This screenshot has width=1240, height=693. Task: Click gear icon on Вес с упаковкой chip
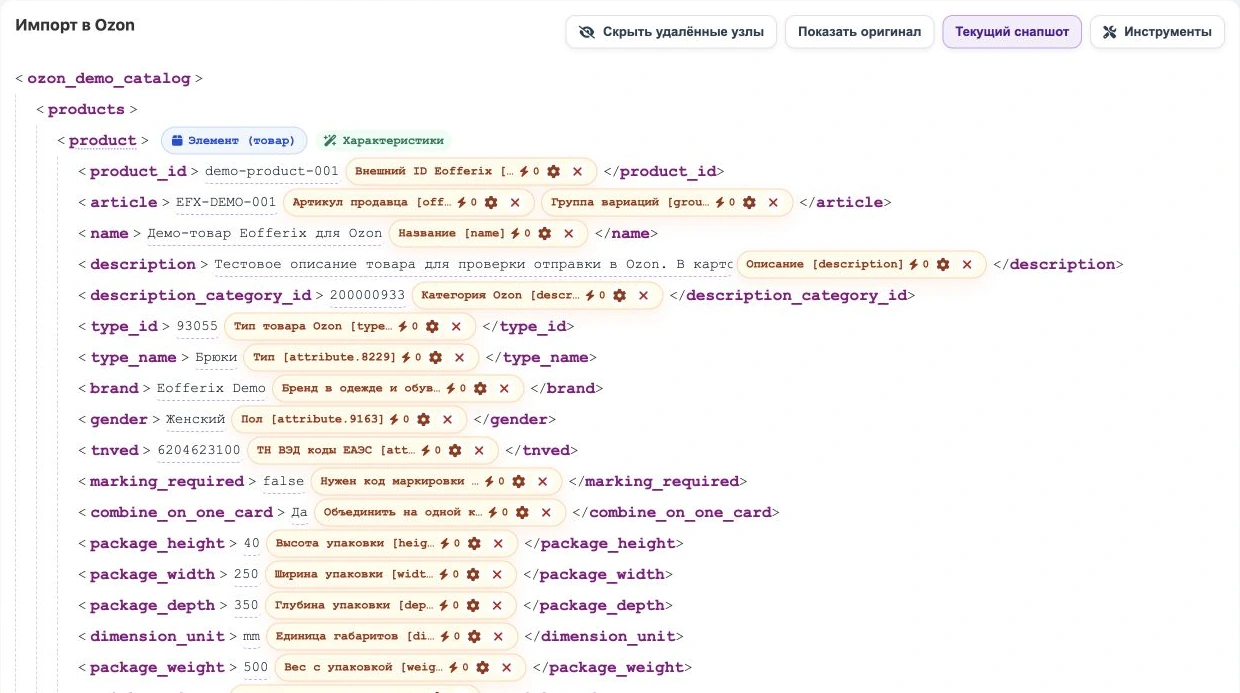point(483,667)
